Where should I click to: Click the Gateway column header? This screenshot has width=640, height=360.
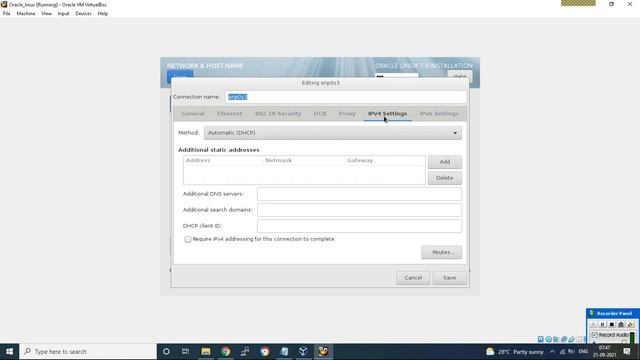click(384, 160)
